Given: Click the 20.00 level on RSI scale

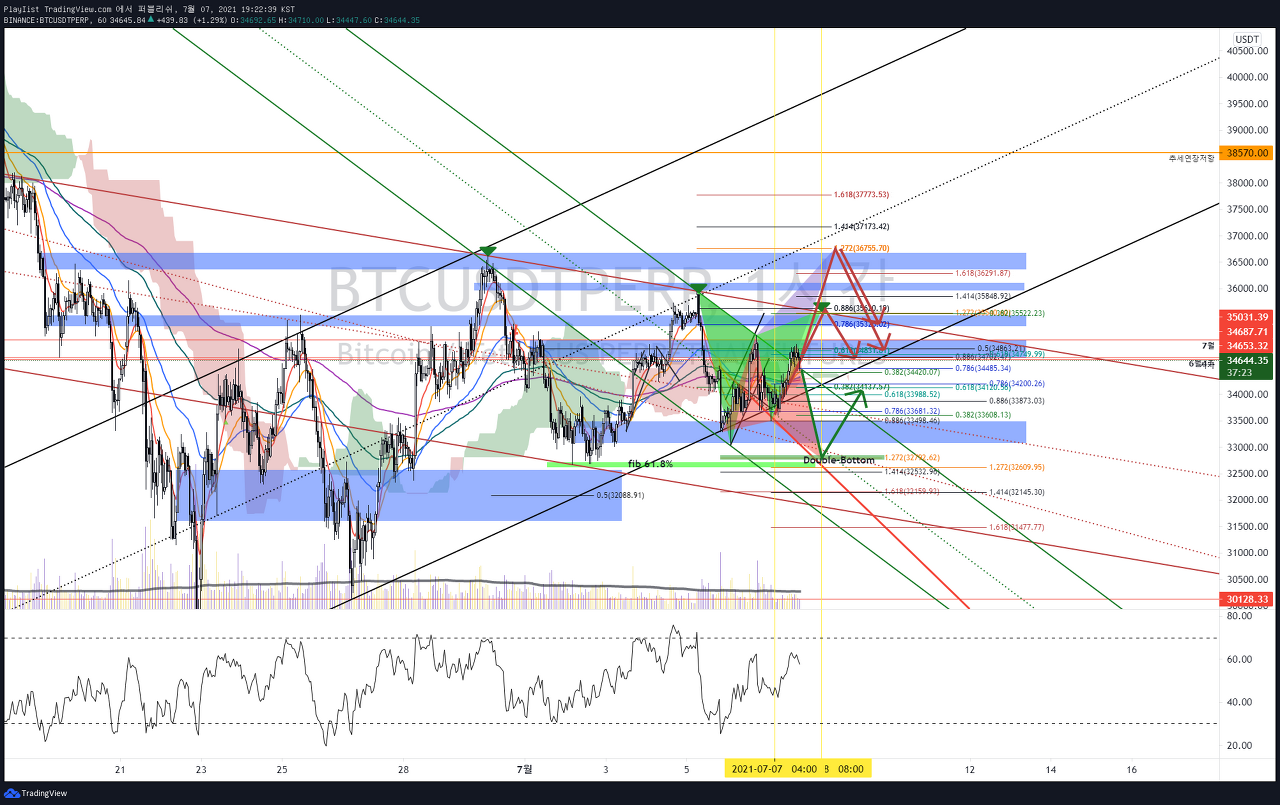Looking at the screenshot, I should tap(1237, 745).
